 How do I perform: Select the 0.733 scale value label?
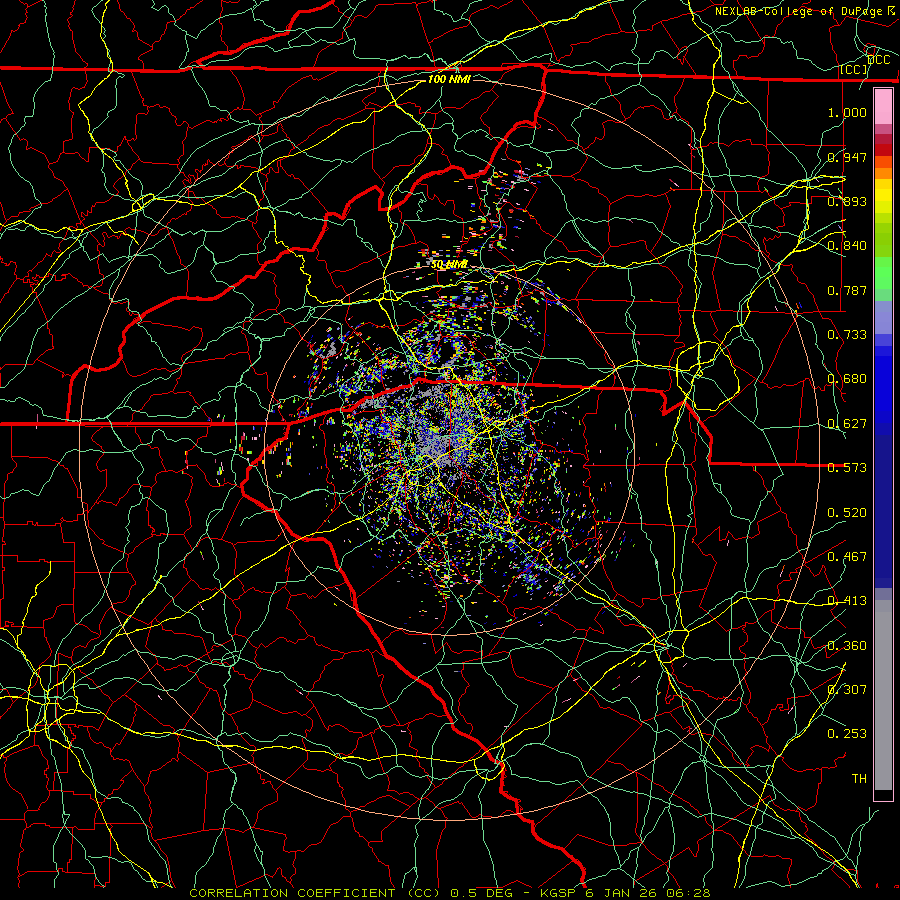[x=847, y=335]
